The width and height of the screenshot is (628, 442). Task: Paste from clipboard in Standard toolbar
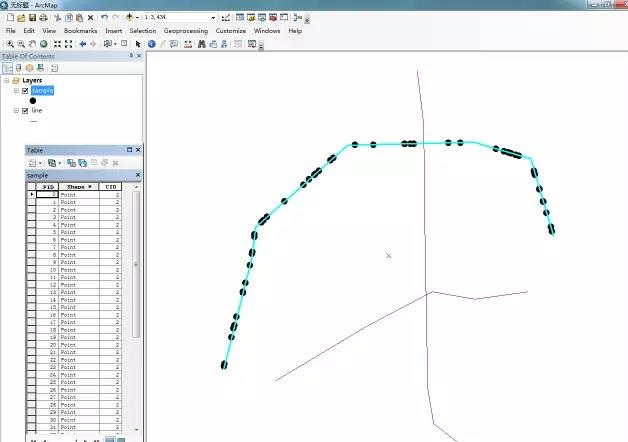(79, 18)
